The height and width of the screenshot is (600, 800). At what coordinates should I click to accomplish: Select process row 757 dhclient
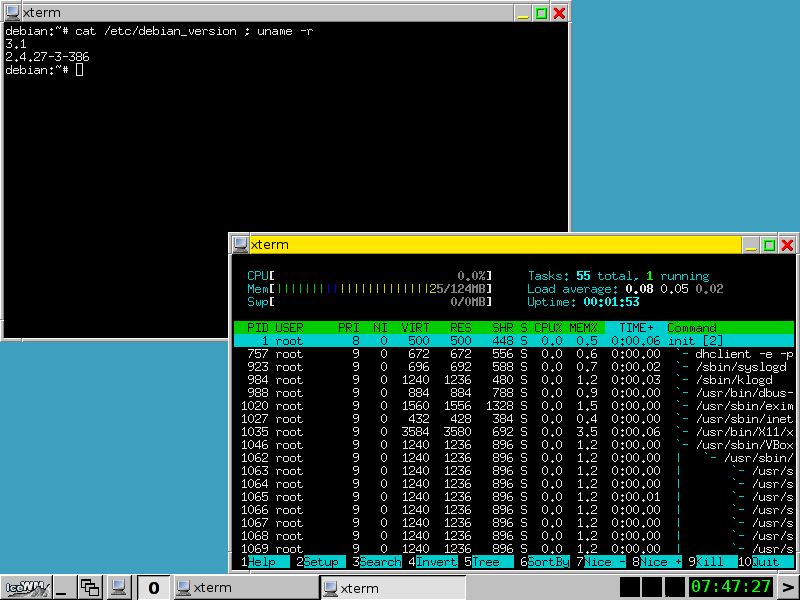tap(514, 354)
